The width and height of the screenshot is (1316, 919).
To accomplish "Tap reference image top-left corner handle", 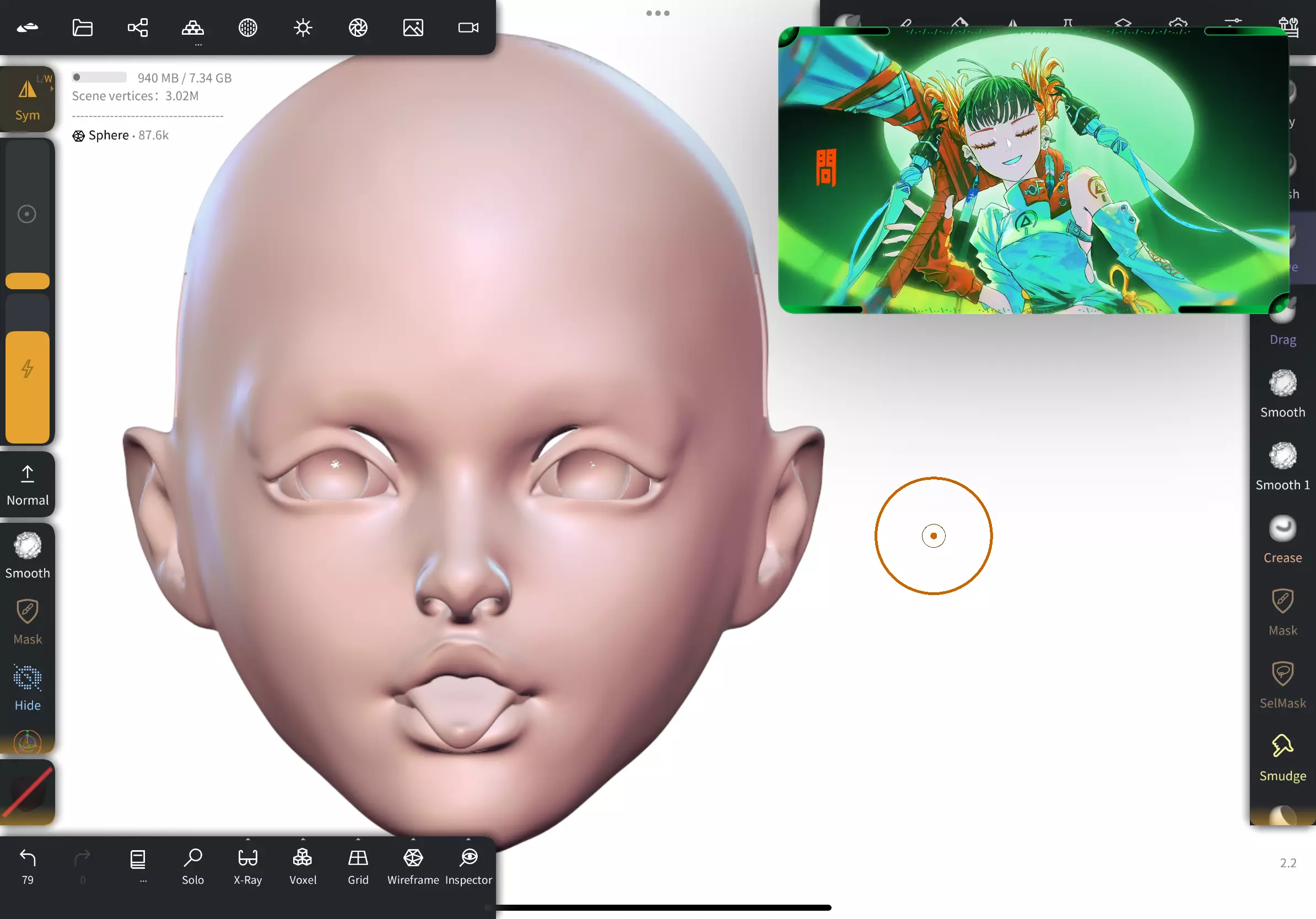I will tap(789, 37).
